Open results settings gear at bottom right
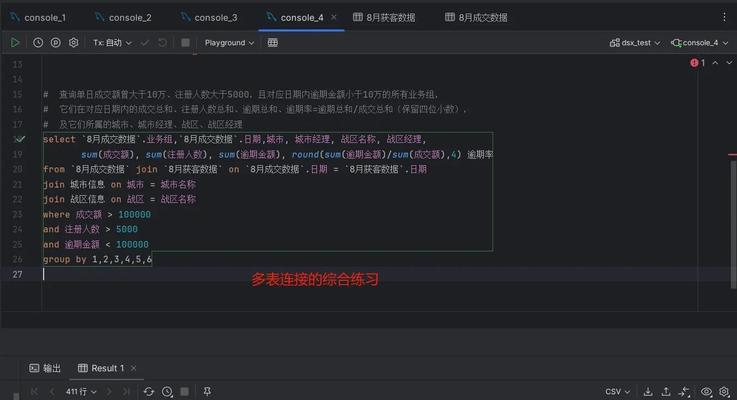This screenshot has height=400, width=737. pos(724,392)
